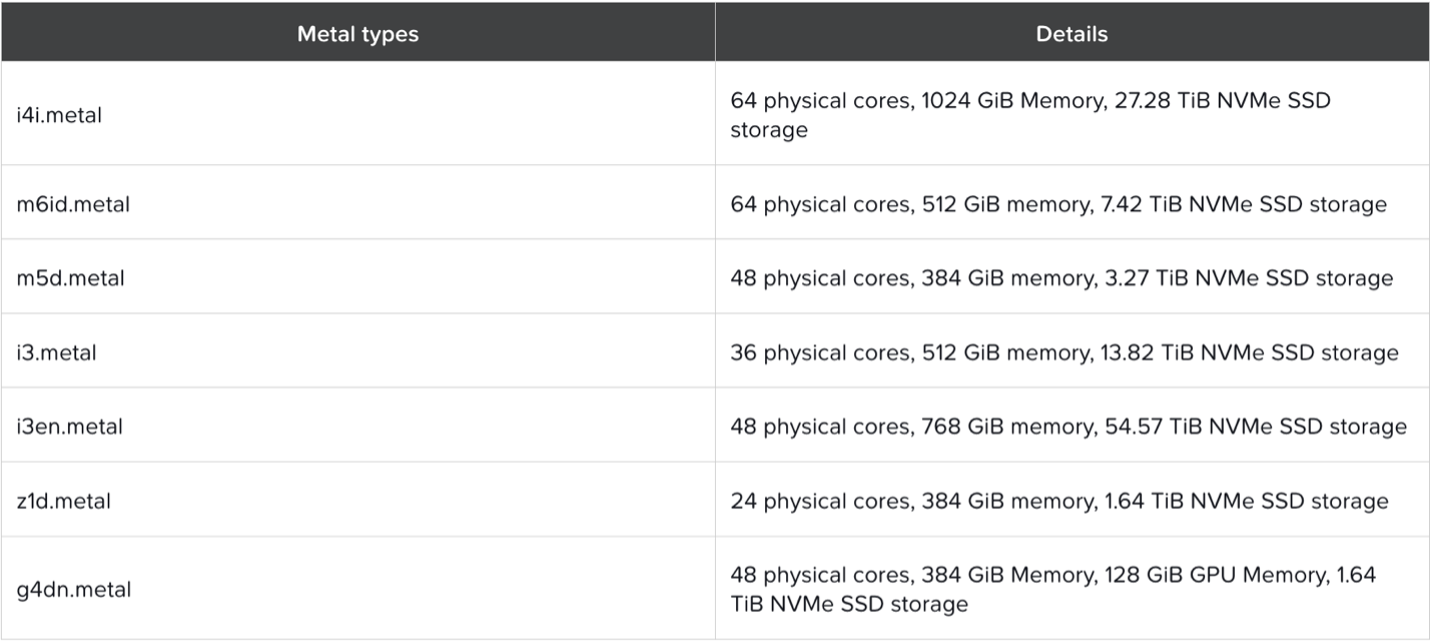Viewport: 1430px width, 644px height.
Task: Click details listing 24 physical cores
Action: tap(1059, 501)
